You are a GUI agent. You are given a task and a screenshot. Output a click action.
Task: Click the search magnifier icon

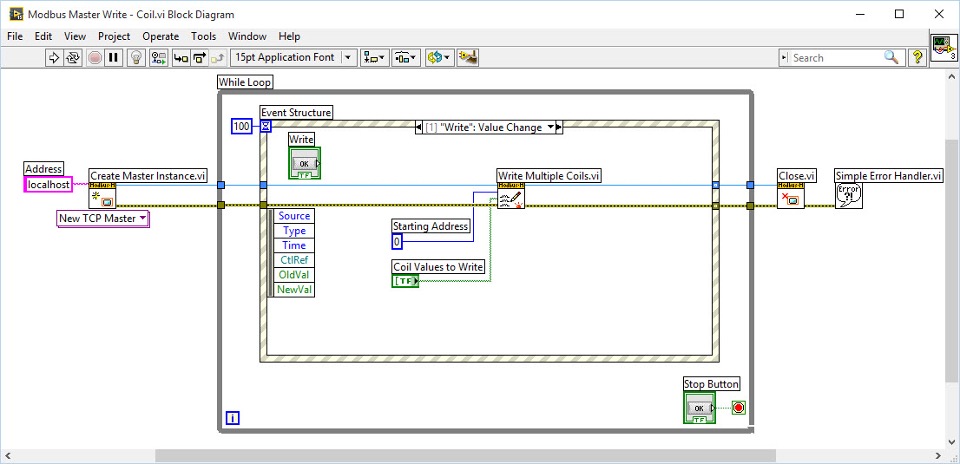coord(891,58)
